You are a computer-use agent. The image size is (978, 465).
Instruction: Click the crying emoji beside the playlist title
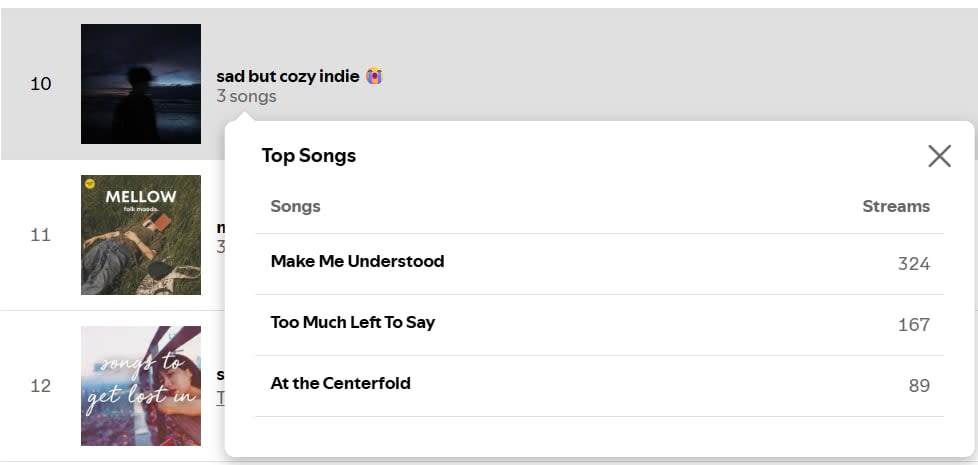(x=374, y=76)
